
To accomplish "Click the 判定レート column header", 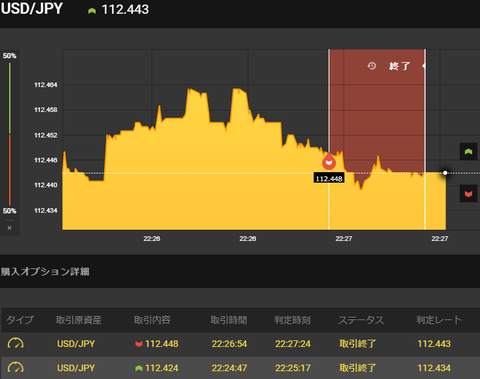I will 439,320.
